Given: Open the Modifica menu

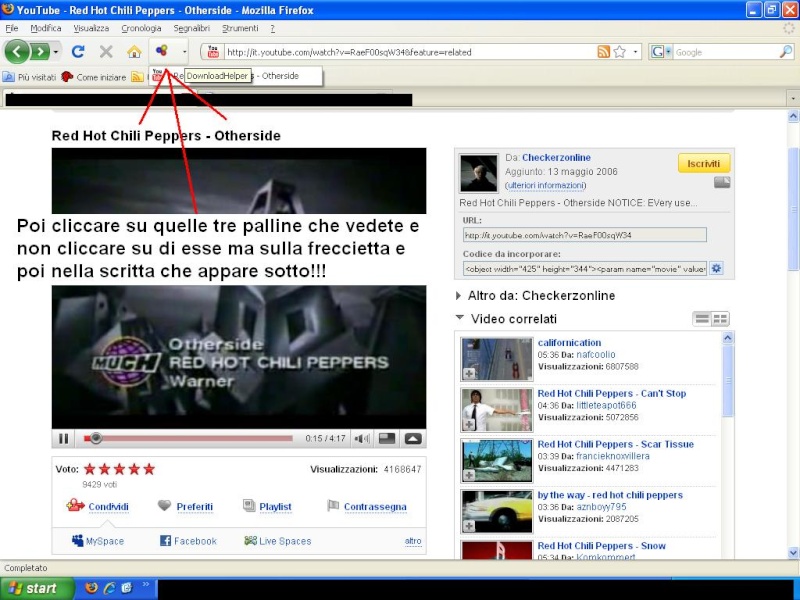Looking at the screenshot, I should [45, 28].
